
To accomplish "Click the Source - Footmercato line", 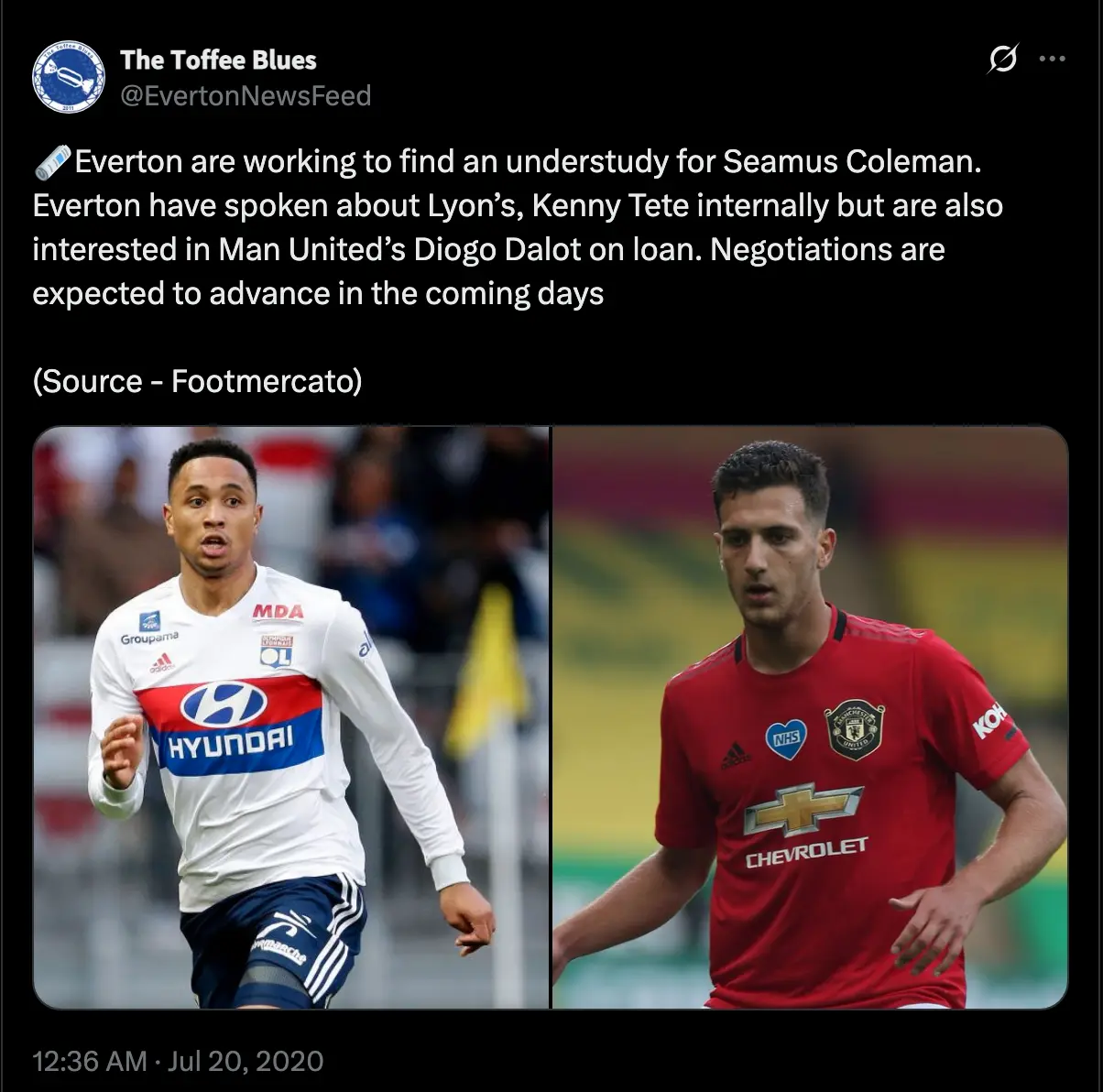I will tap(198, 381).
